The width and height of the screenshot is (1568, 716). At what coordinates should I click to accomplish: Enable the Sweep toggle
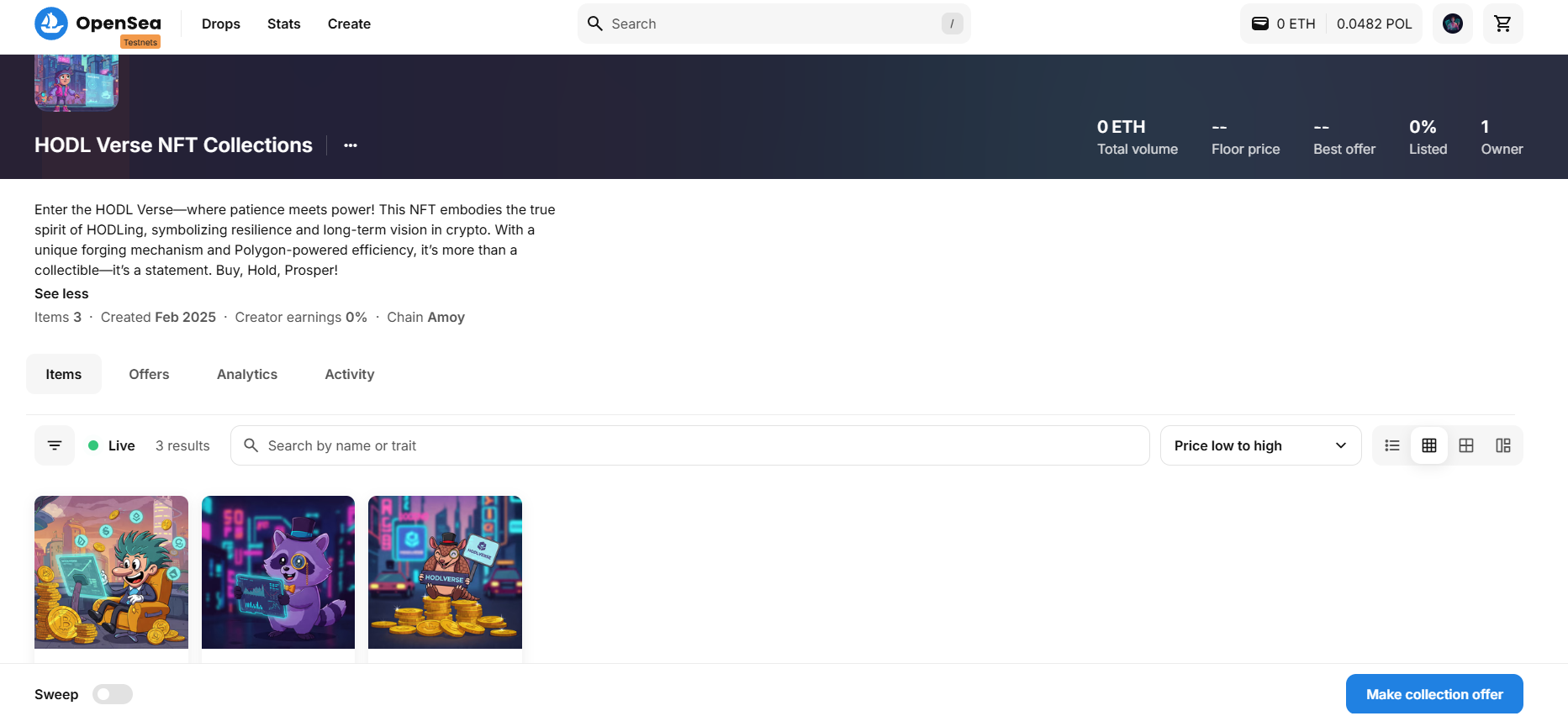click(x=113, y=694)
